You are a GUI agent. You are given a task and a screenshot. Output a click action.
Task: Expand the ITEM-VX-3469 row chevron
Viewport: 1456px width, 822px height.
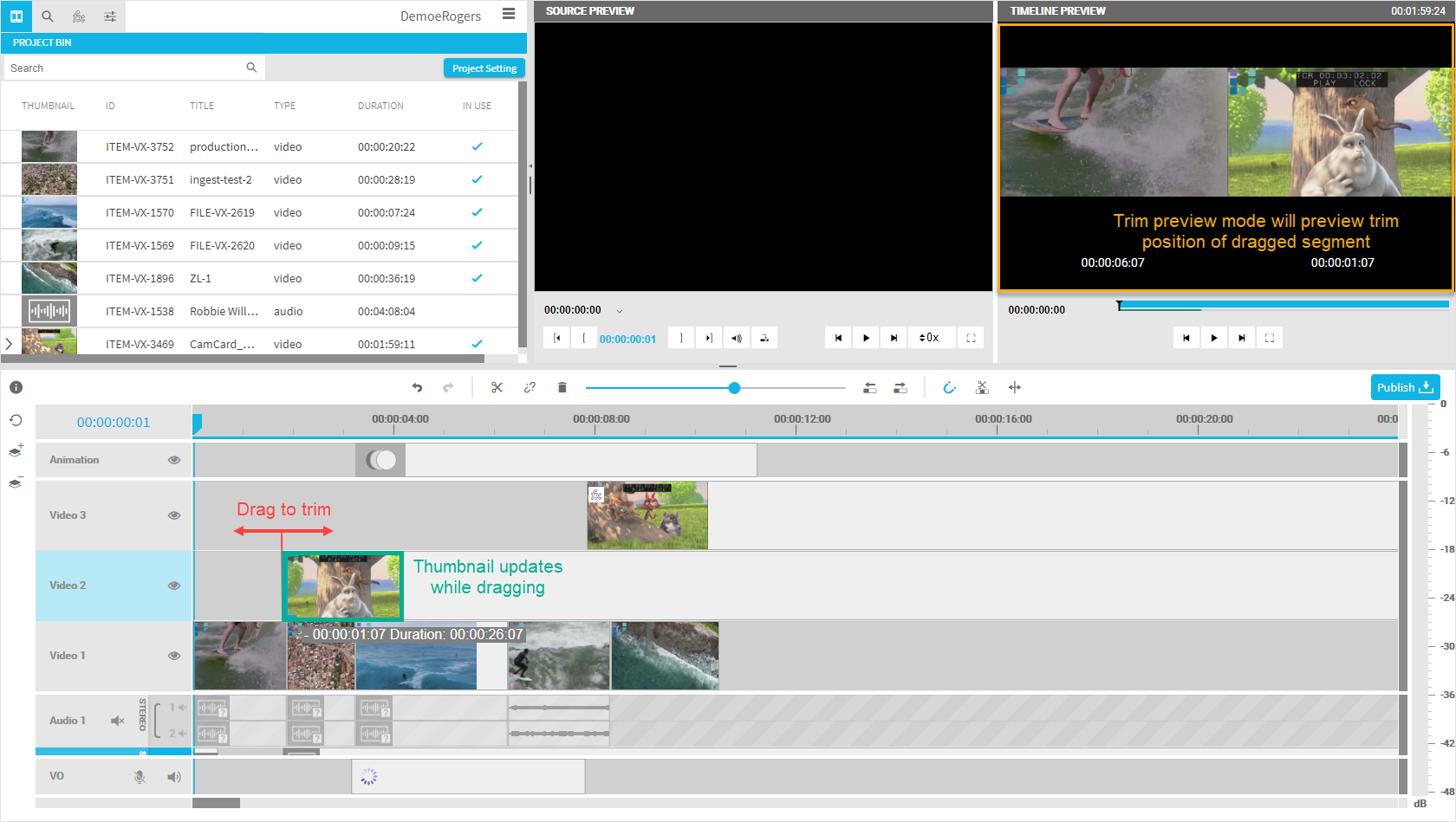[x=9, y=344]
